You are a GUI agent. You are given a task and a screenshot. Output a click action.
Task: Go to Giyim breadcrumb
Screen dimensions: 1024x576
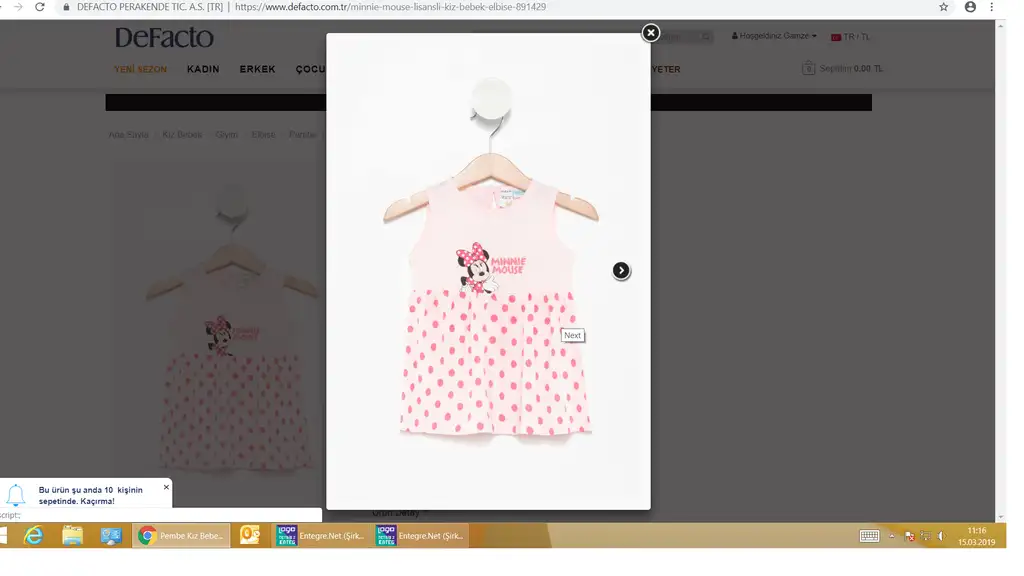pyautogui.click(x=227, y=135)
